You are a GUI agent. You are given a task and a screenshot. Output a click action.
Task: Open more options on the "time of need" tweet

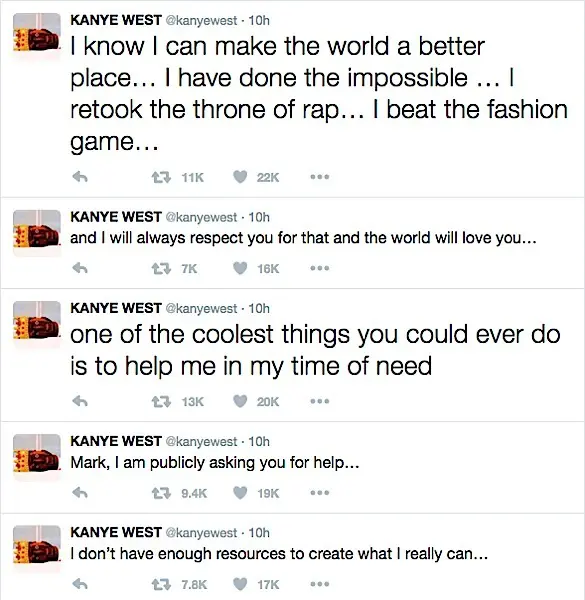(320, 401)
